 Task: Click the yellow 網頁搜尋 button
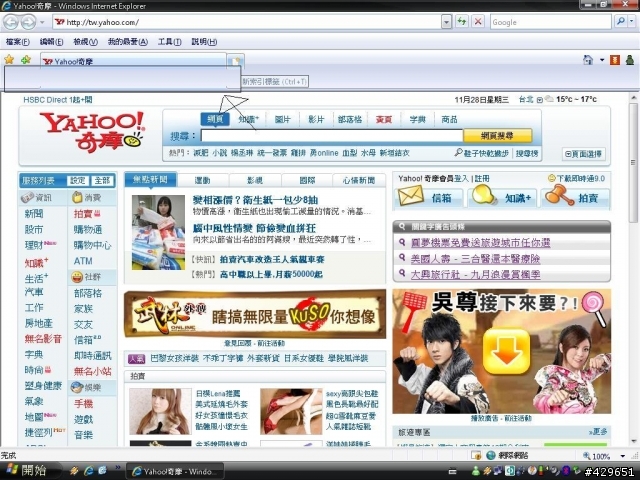click(498, 136)
